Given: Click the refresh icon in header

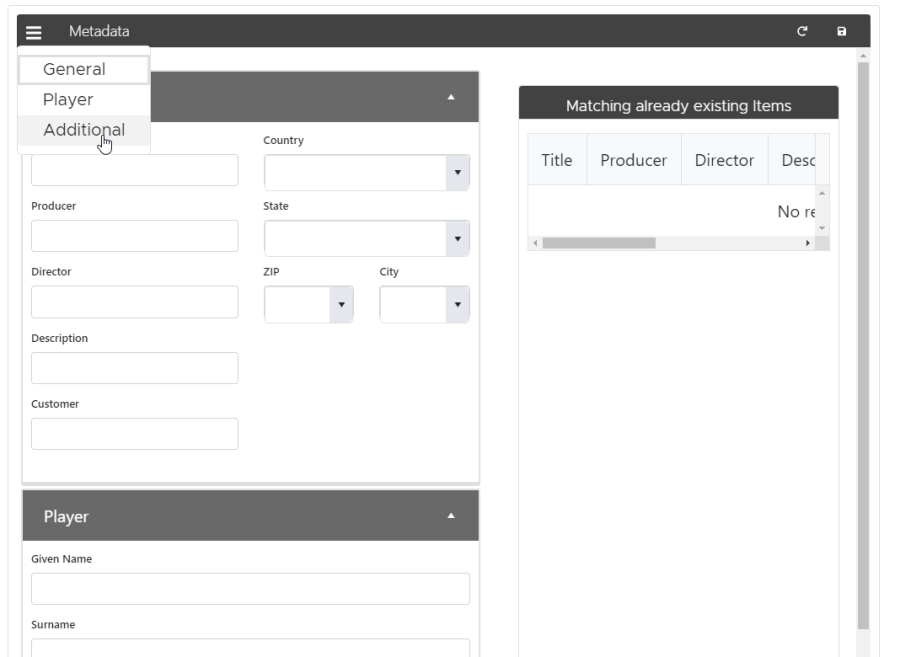Looking at the screenshot, I should click(802, 32).
